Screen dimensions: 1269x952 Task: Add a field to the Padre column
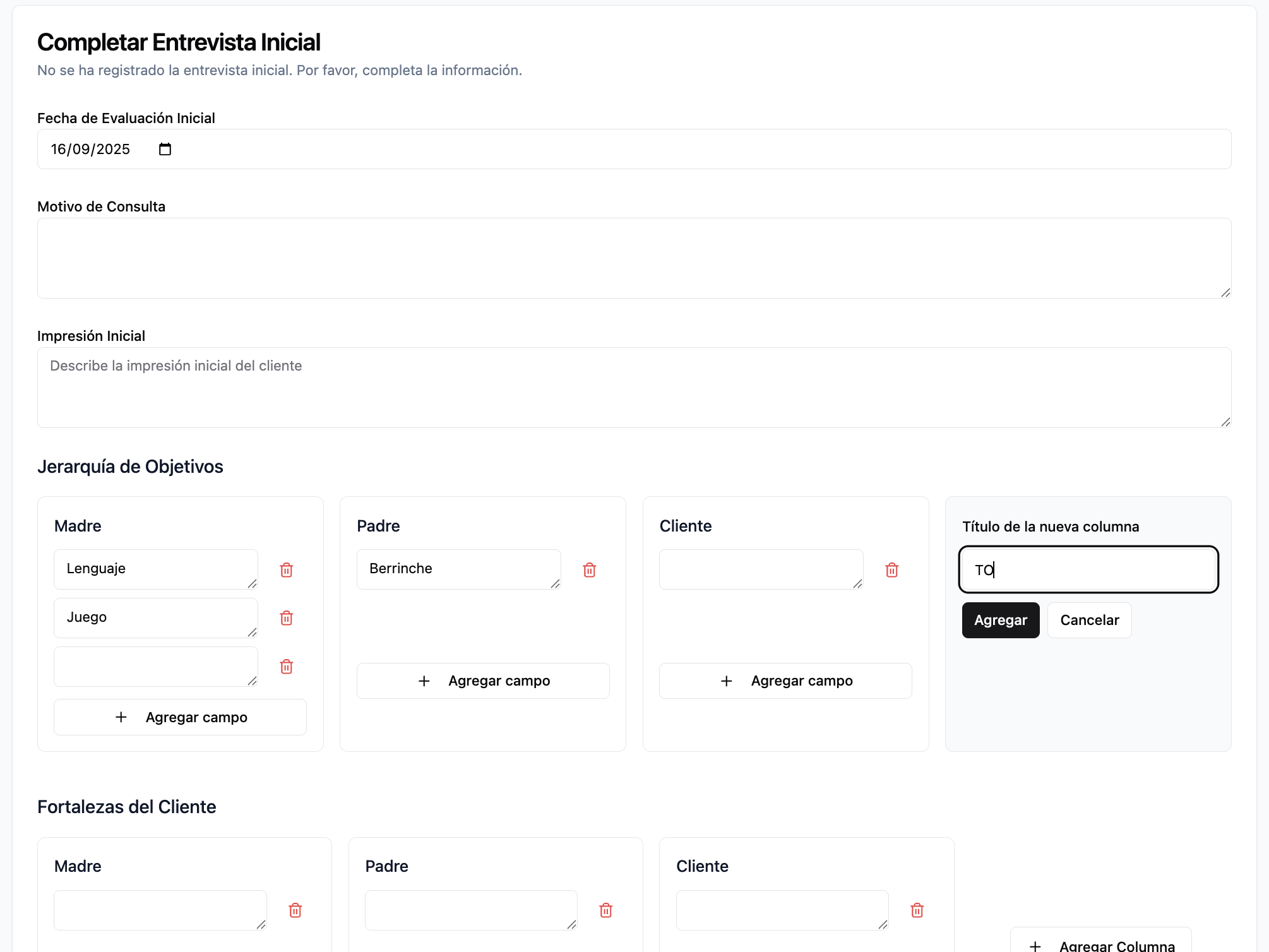[483, 681]
